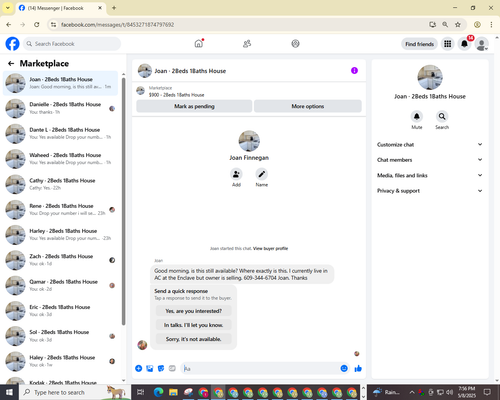The image size is (500, 400).
Task: Open the Groups icon in top navigation
Action: tap(295, 44)
